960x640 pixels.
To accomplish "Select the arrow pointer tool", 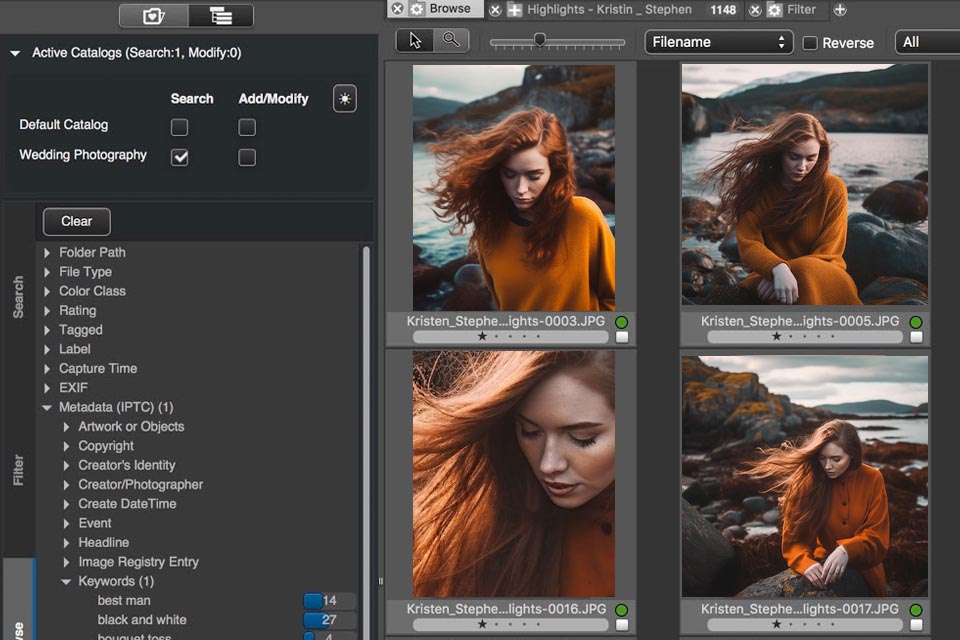I will 415,40.
